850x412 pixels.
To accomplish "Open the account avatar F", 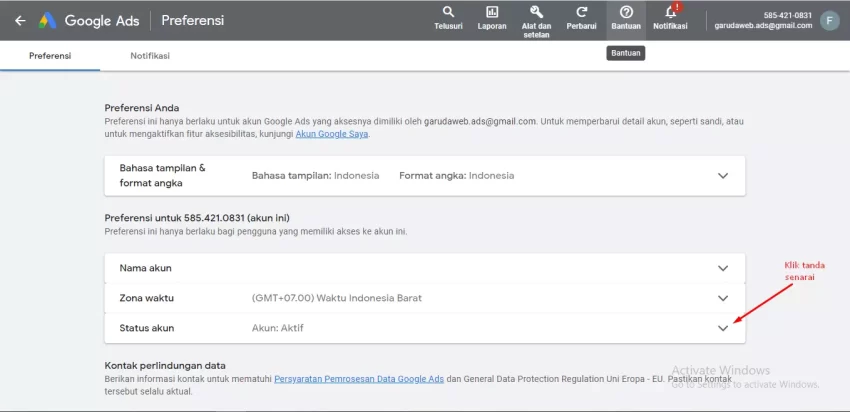I will [829, 21].
